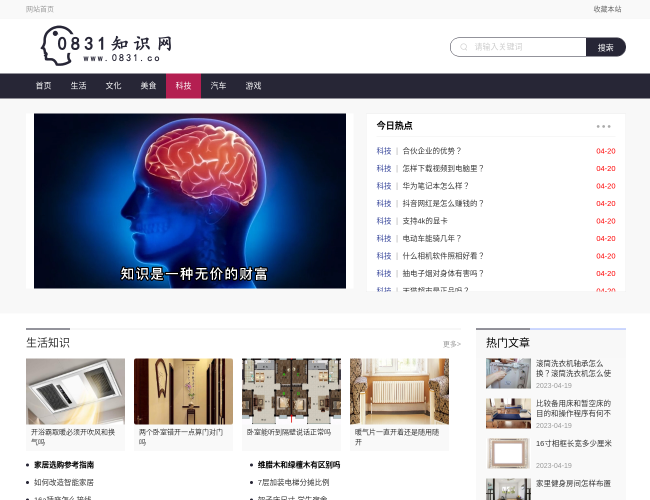Open the radiator room thumbnail
Viewport: 650px width, 500px height.
pyautogui.click(x=399, y=391)
